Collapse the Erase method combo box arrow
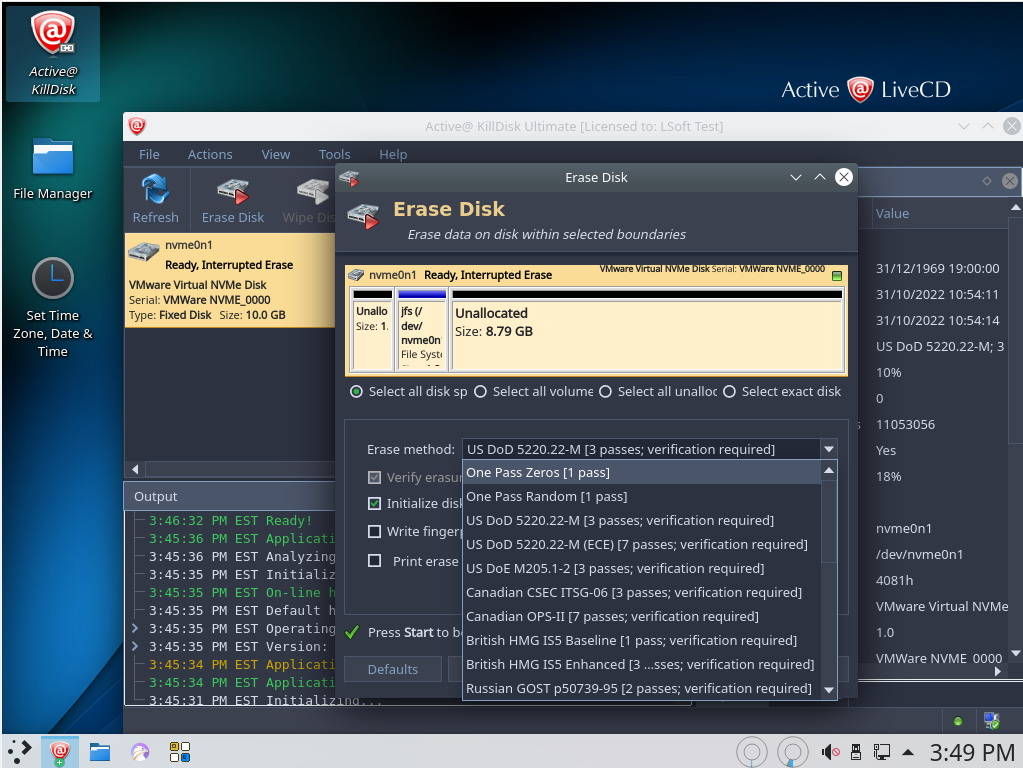The height and width of the screenshot is (768, 1023). (x=828, y=450)
